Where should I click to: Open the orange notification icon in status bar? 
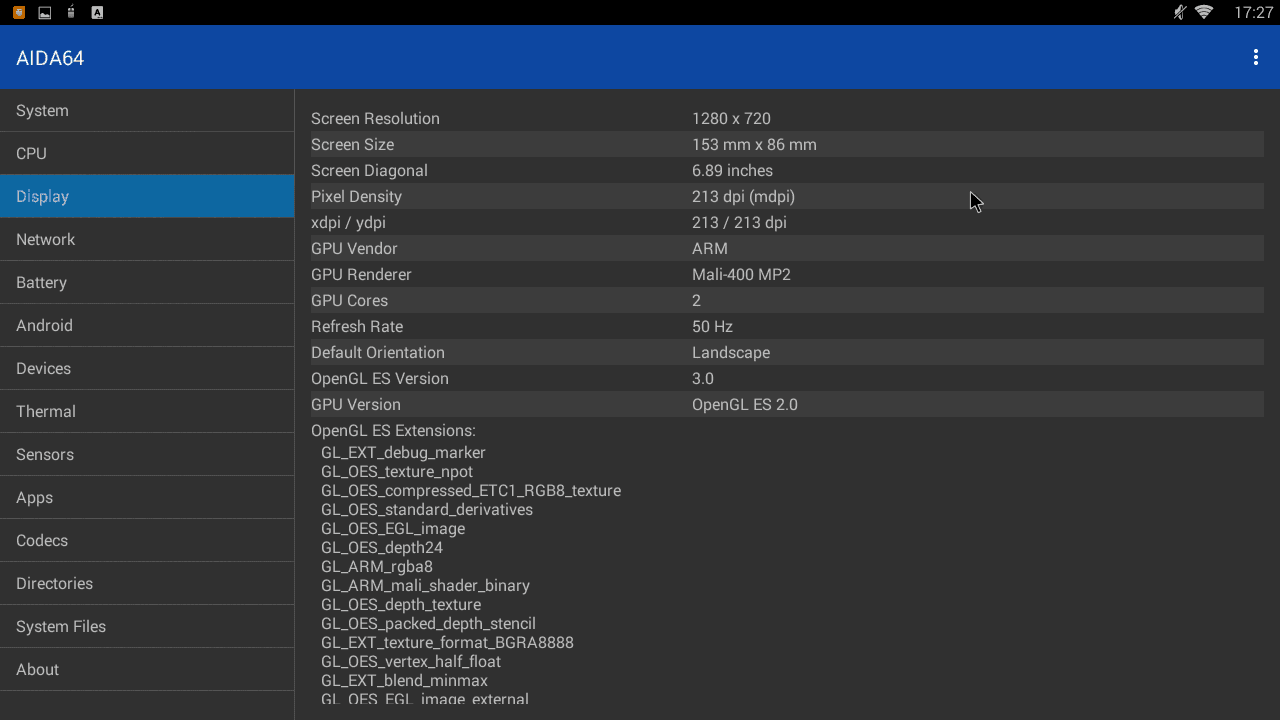[x=19, y=13]
